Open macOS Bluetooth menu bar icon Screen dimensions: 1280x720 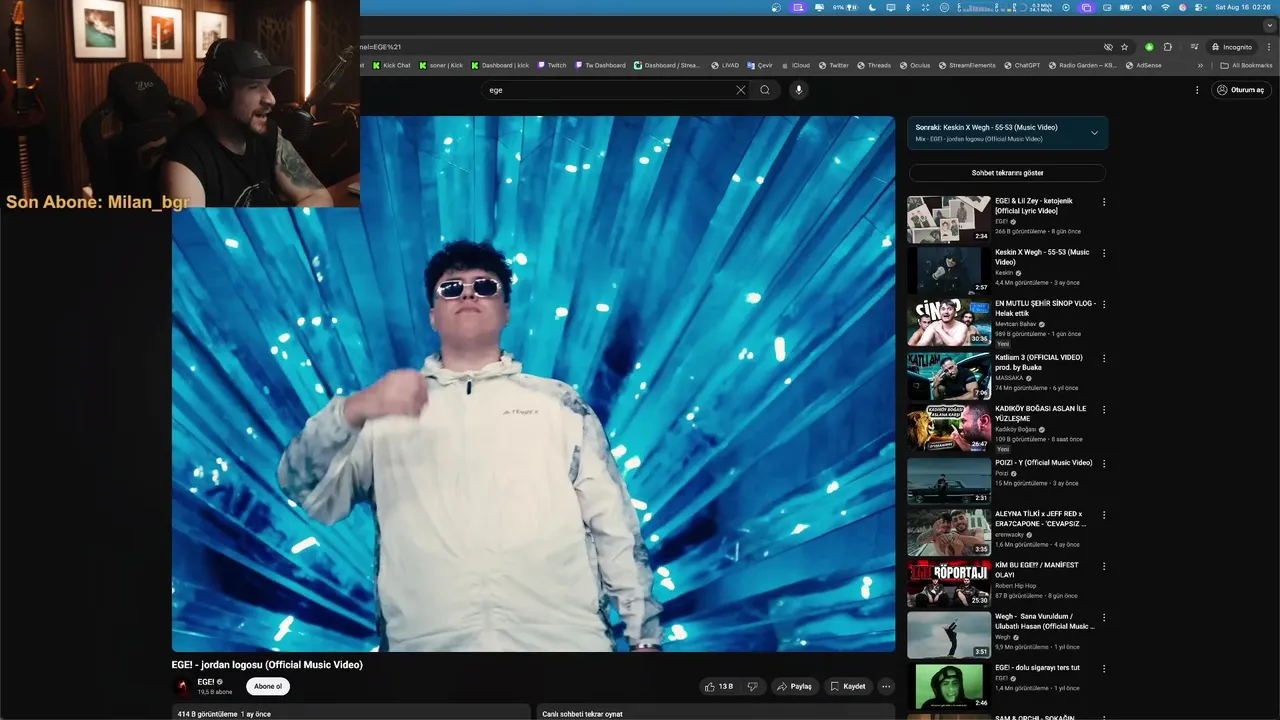click(x=907, y=7)
